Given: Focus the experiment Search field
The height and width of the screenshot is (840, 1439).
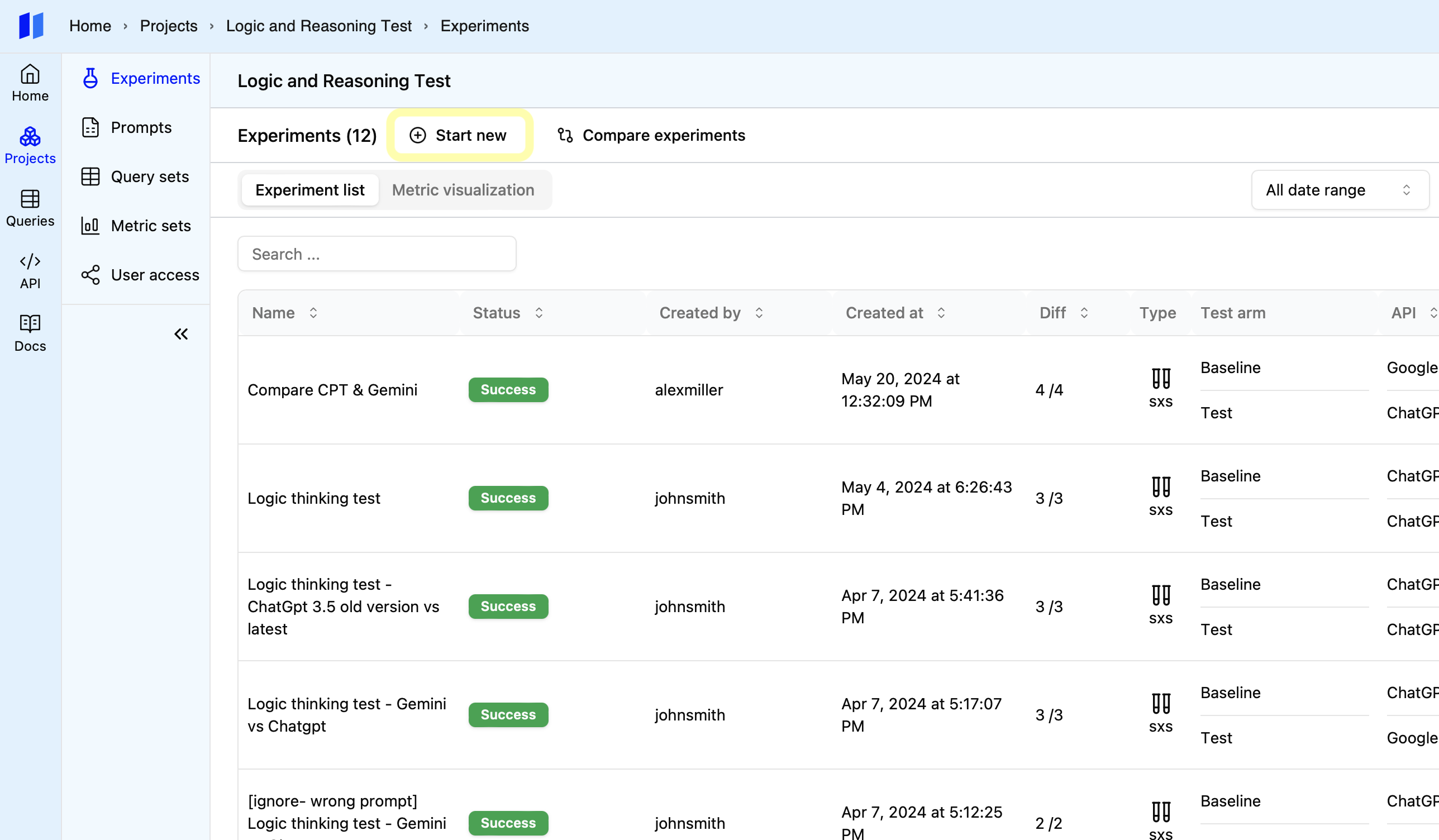Looking at the screenshot, I should coord(377,254).
